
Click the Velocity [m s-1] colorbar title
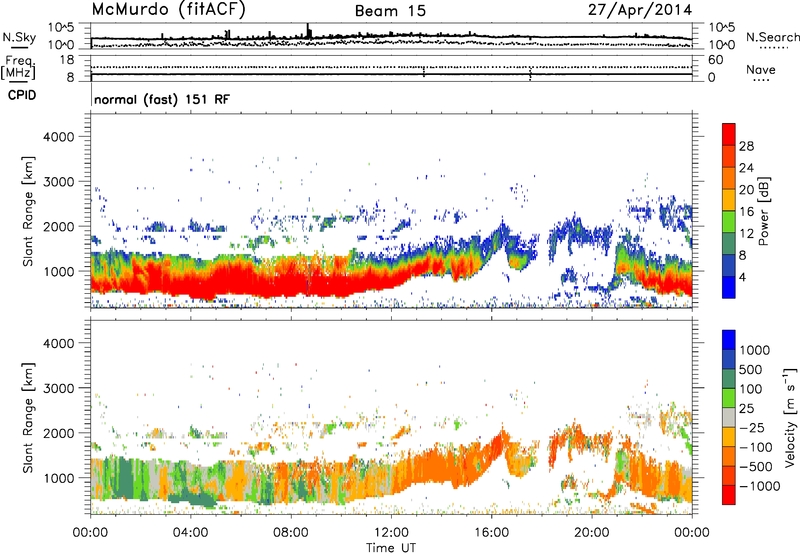tap(790, 417)
